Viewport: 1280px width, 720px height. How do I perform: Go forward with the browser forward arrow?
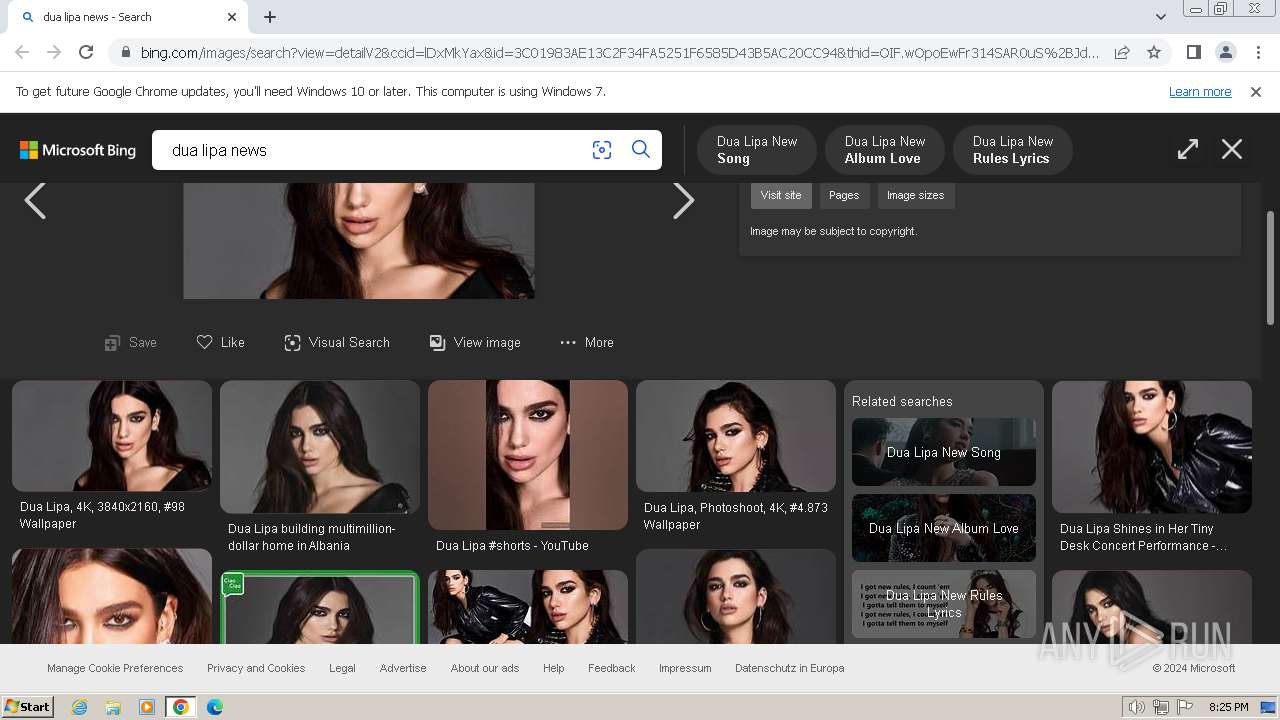point(54,52)
